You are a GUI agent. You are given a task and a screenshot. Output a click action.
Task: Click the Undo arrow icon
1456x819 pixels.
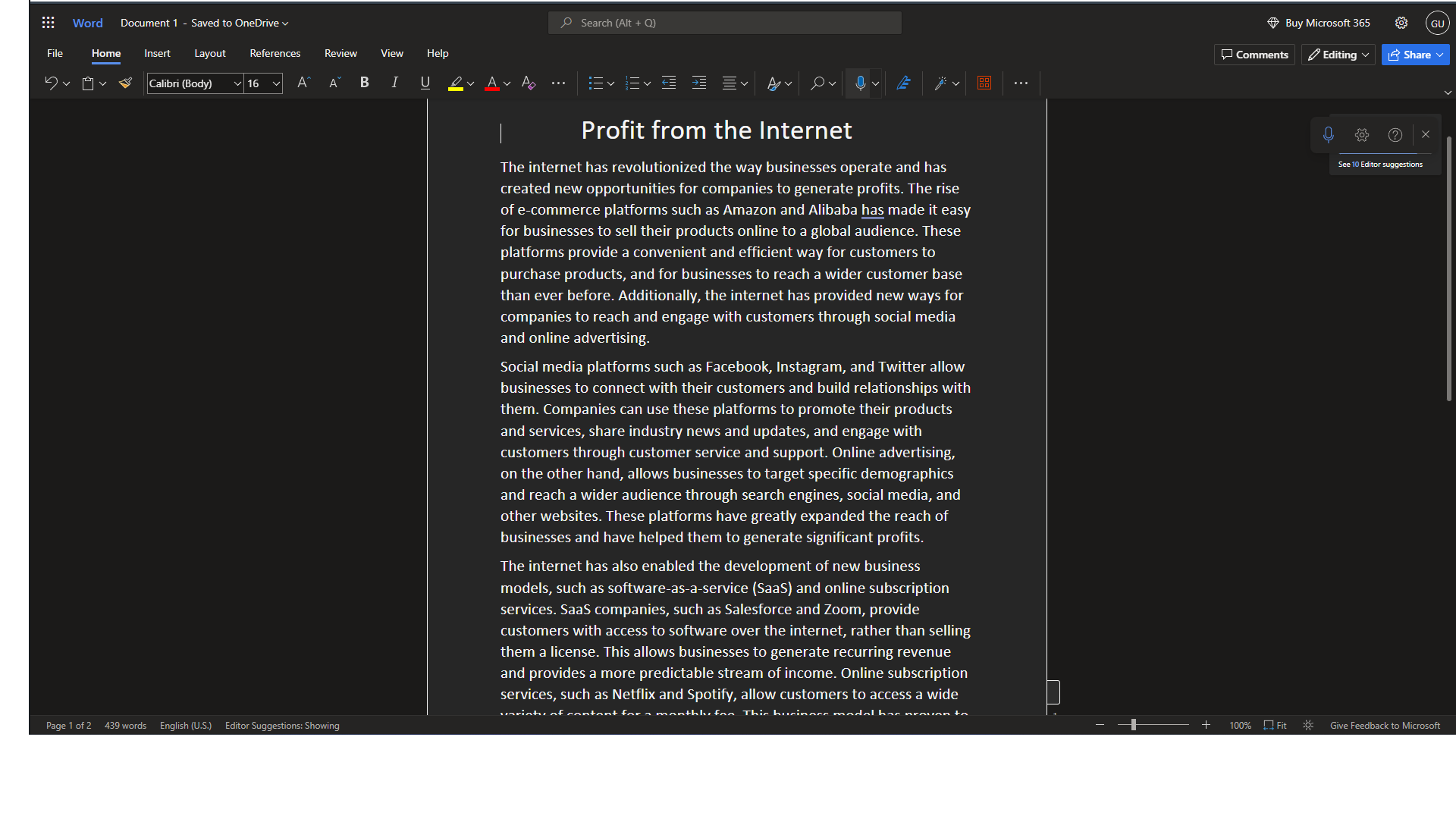point(51,83)
